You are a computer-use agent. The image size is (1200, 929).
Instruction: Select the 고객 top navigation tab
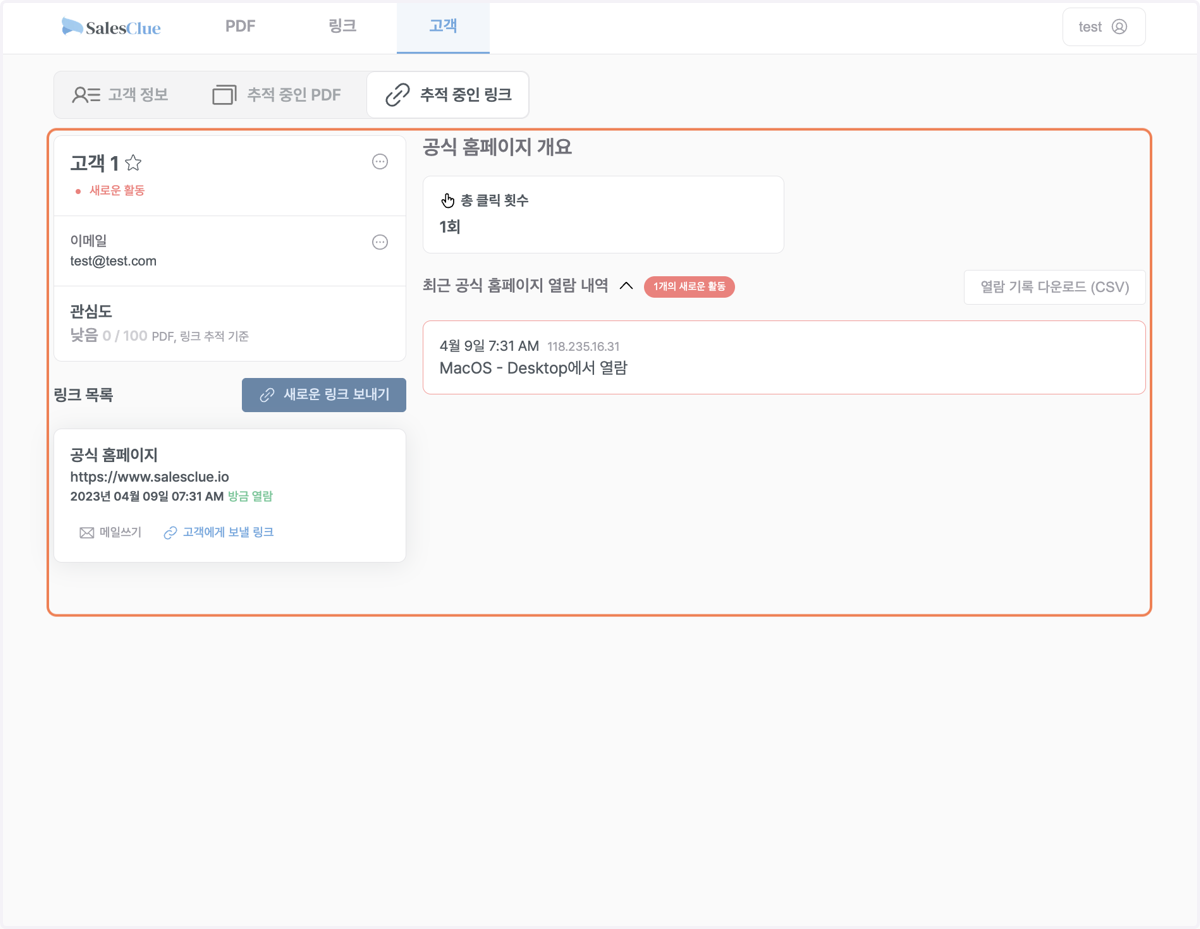(443, 27)
